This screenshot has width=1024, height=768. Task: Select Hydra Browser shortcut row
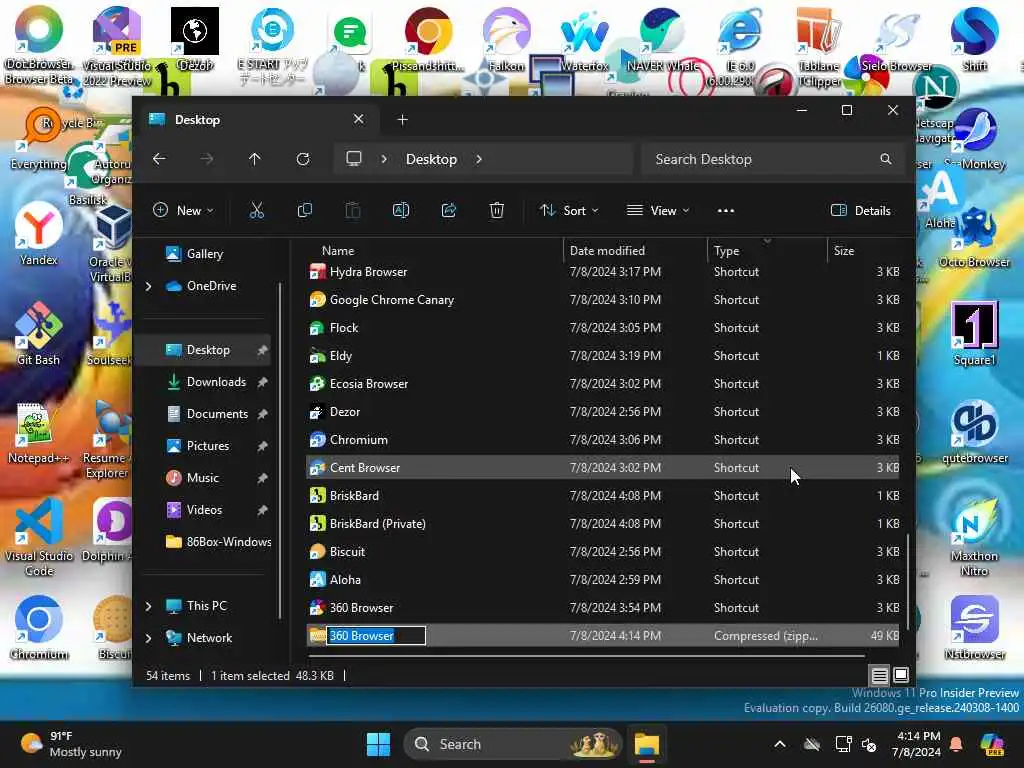[602, 272]
